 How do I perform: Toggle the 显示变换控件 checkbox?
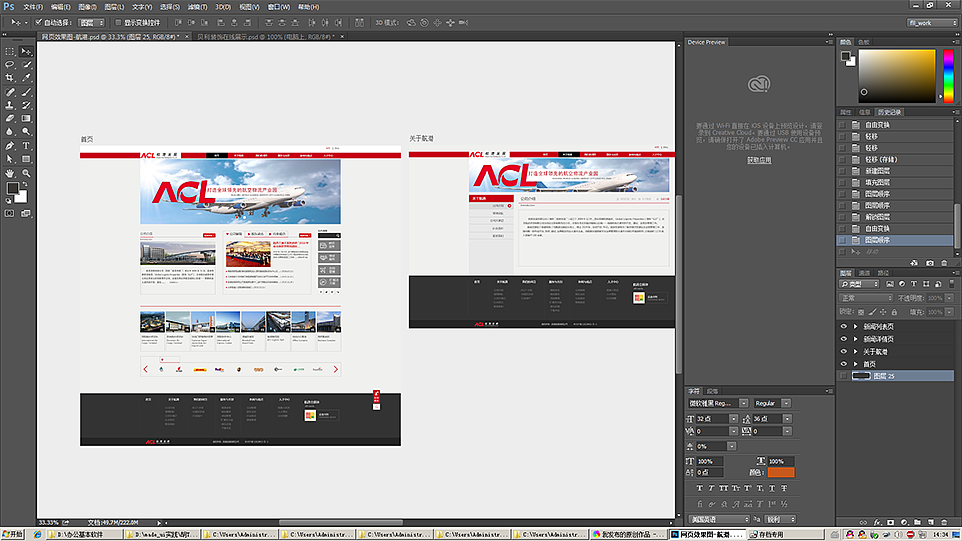tap(118, 23)
